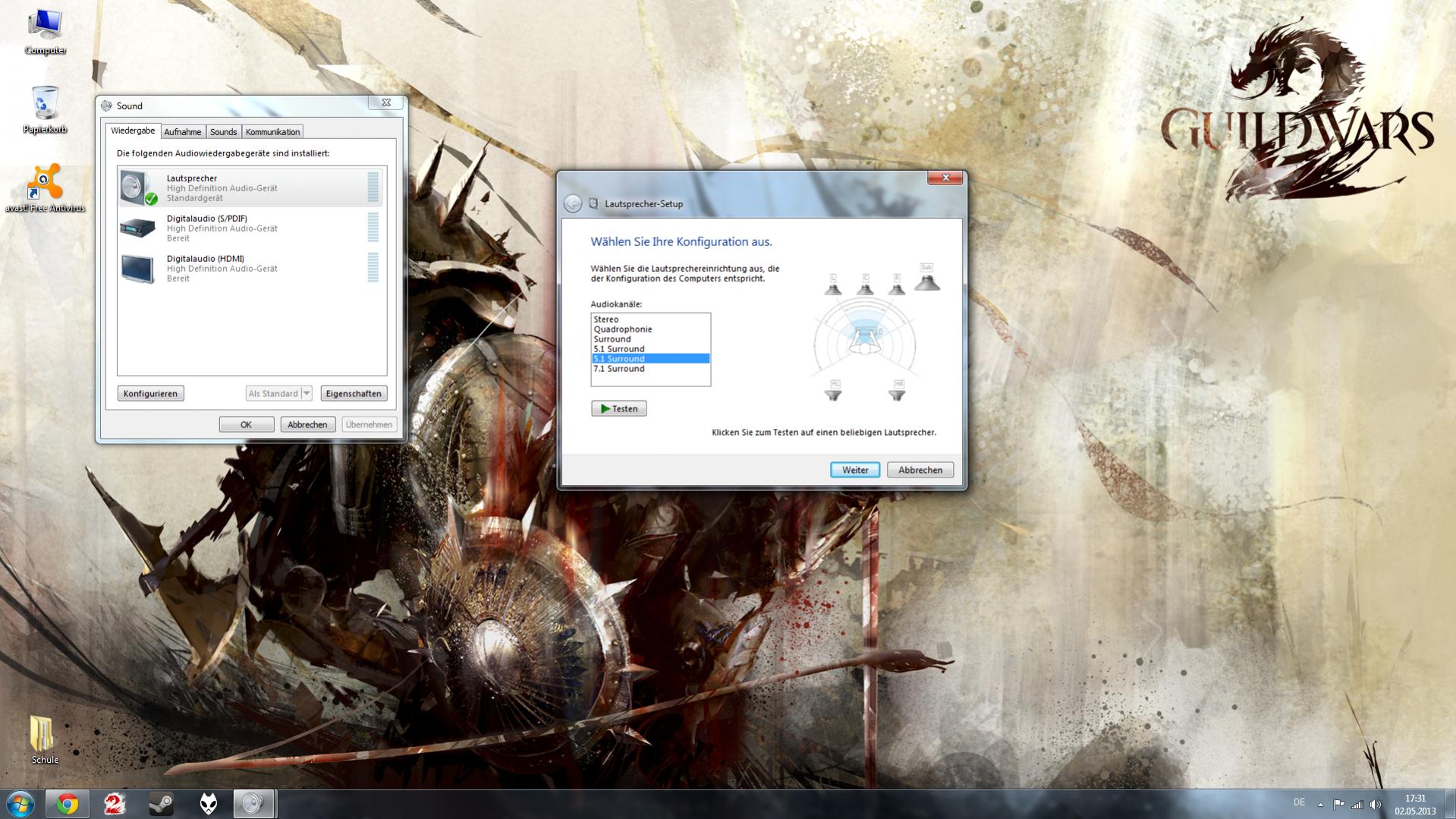
Task: Close the Lautsprecher-Setup window
Action: [x=945, y=178]
